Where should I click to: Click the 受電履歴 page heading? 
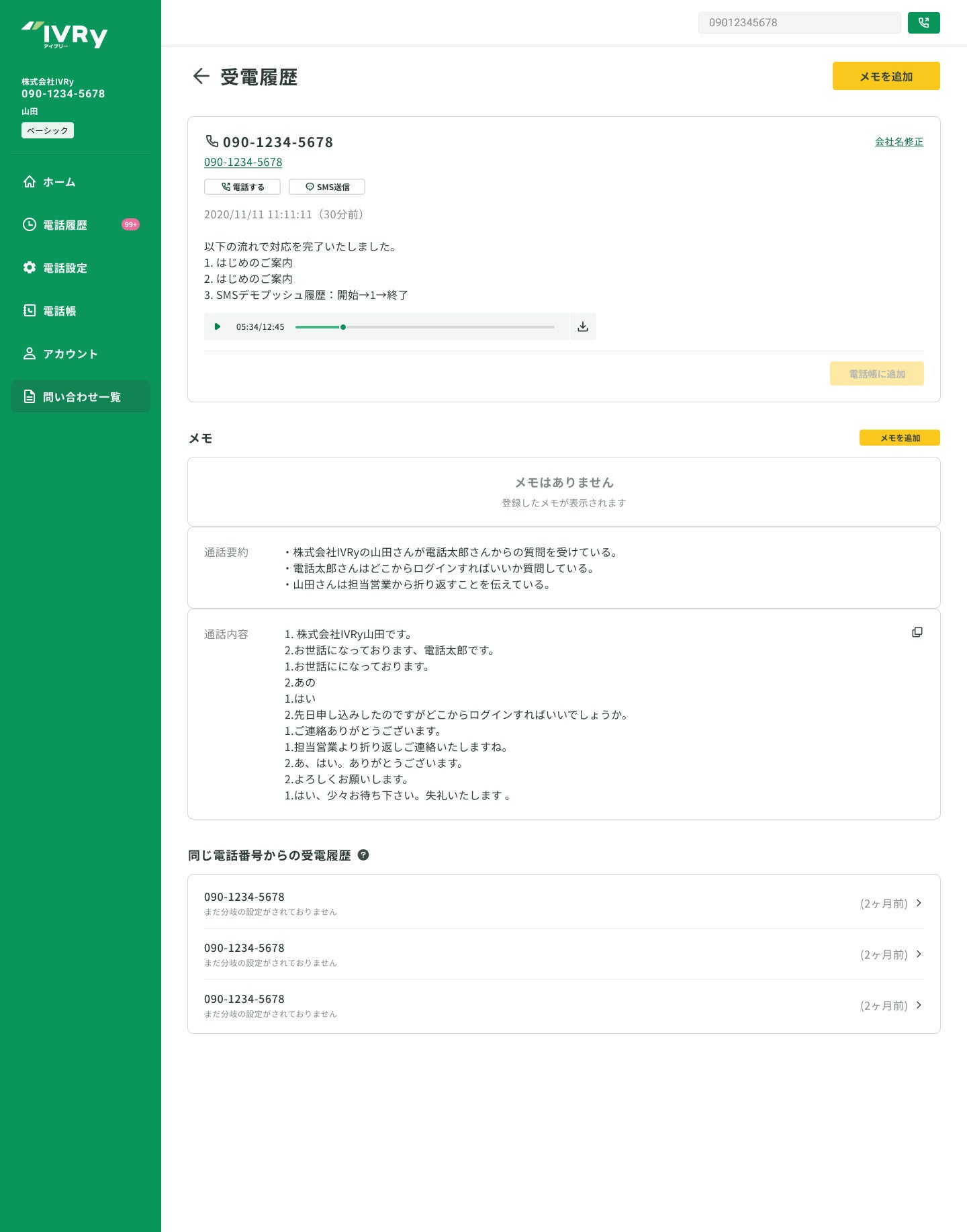click(x=259, y=77)
